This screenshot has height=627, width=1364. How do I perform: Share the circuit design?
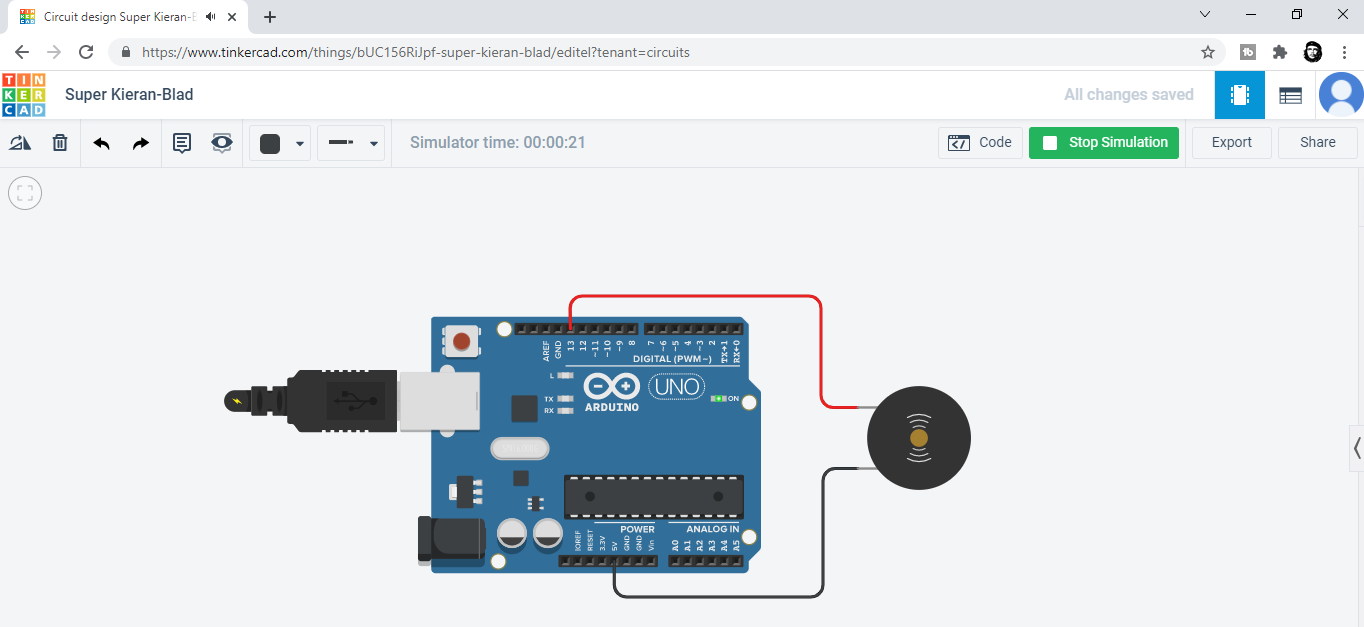pos(1318,143)
